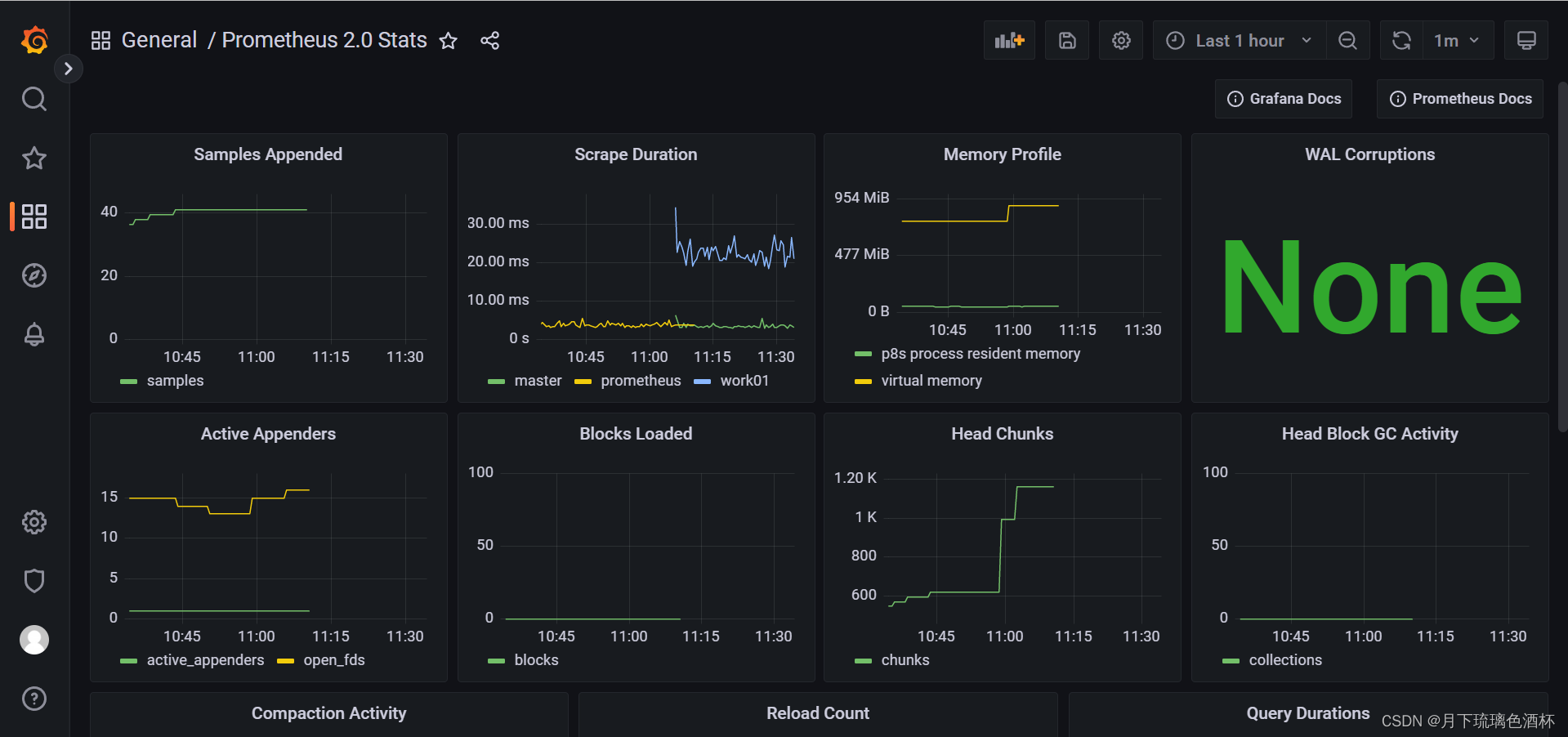Screen dimensions: 1568x737
Task: Expand the sidebar with the chevron arrow
Action: tap(69, 69)
